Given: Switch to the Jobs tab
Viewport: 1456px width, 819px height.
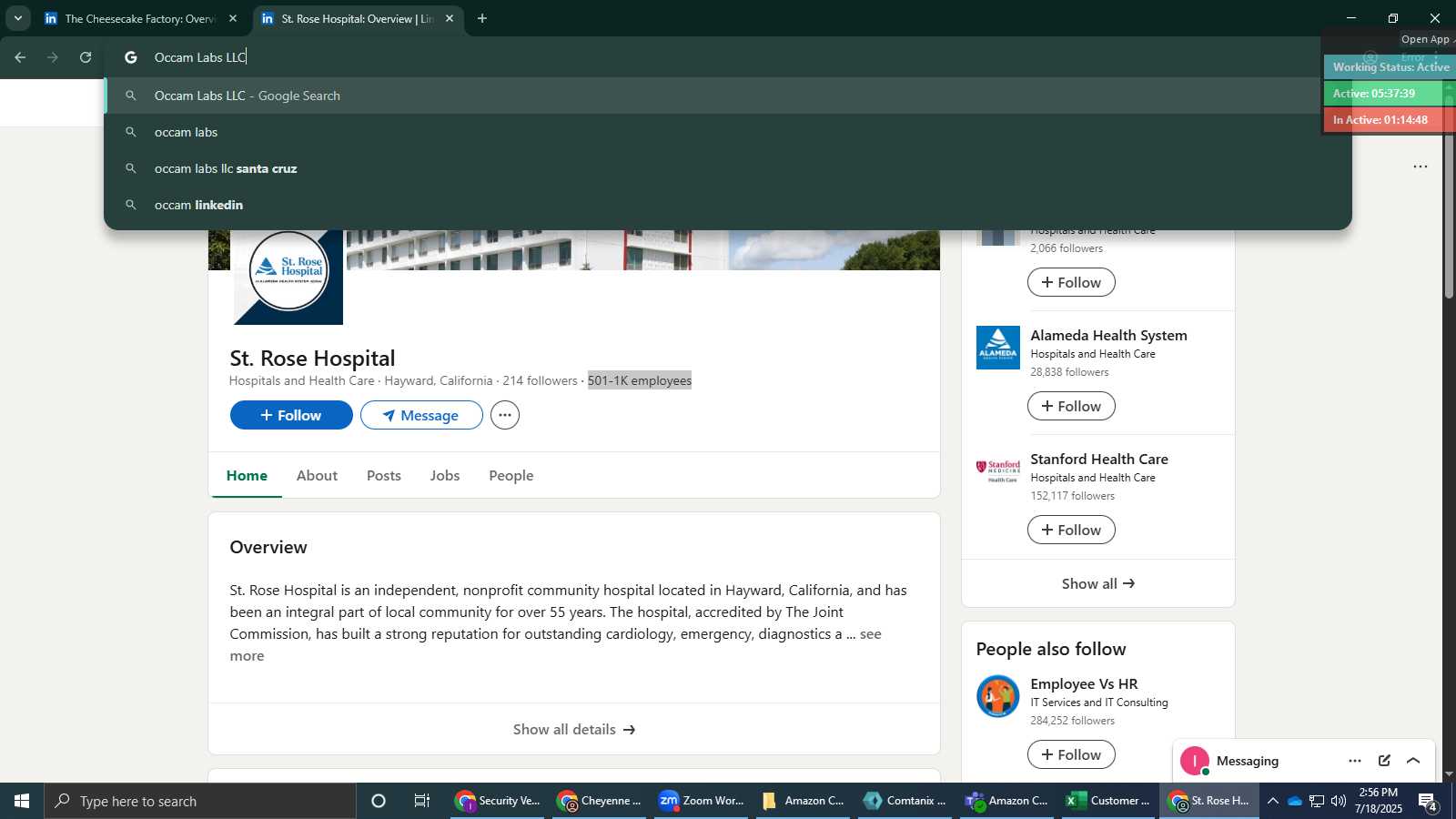Looking at the screenshot, I should coord(445,475).
